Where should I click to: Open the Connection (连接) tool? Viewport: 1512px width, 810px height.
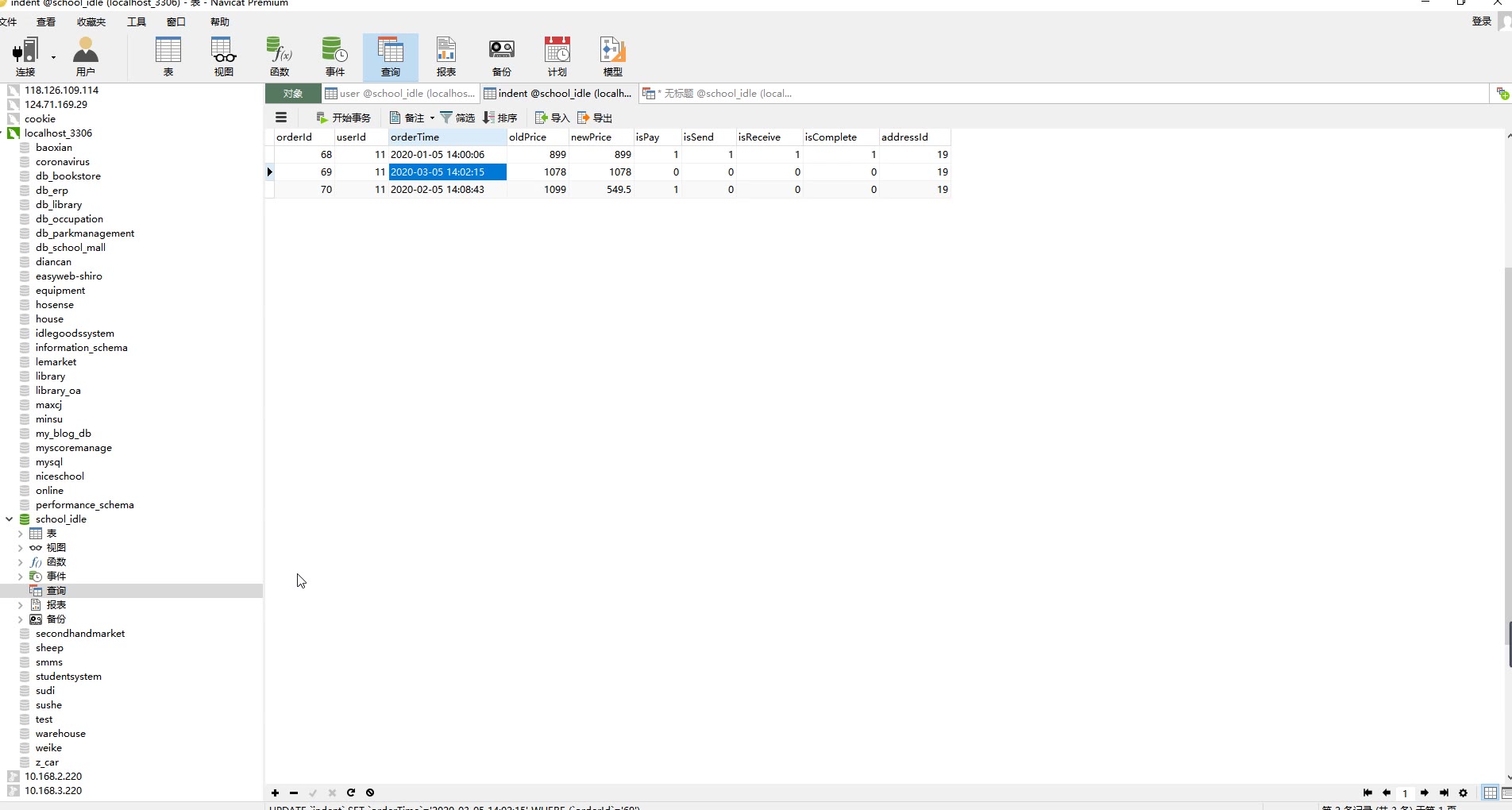(x=25, y=56)
